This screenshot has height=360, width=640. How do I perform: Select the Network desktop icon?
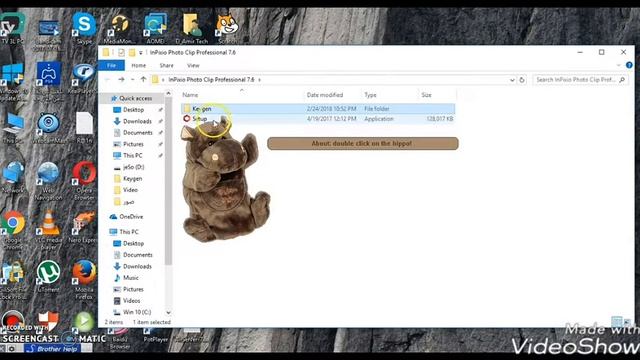[13, 176]
